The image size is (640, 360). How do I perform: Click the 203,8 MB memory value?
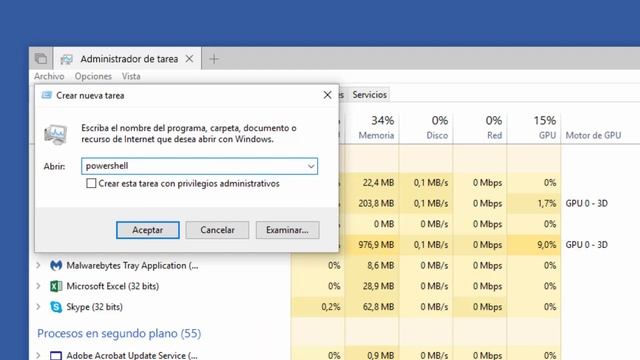376,203
